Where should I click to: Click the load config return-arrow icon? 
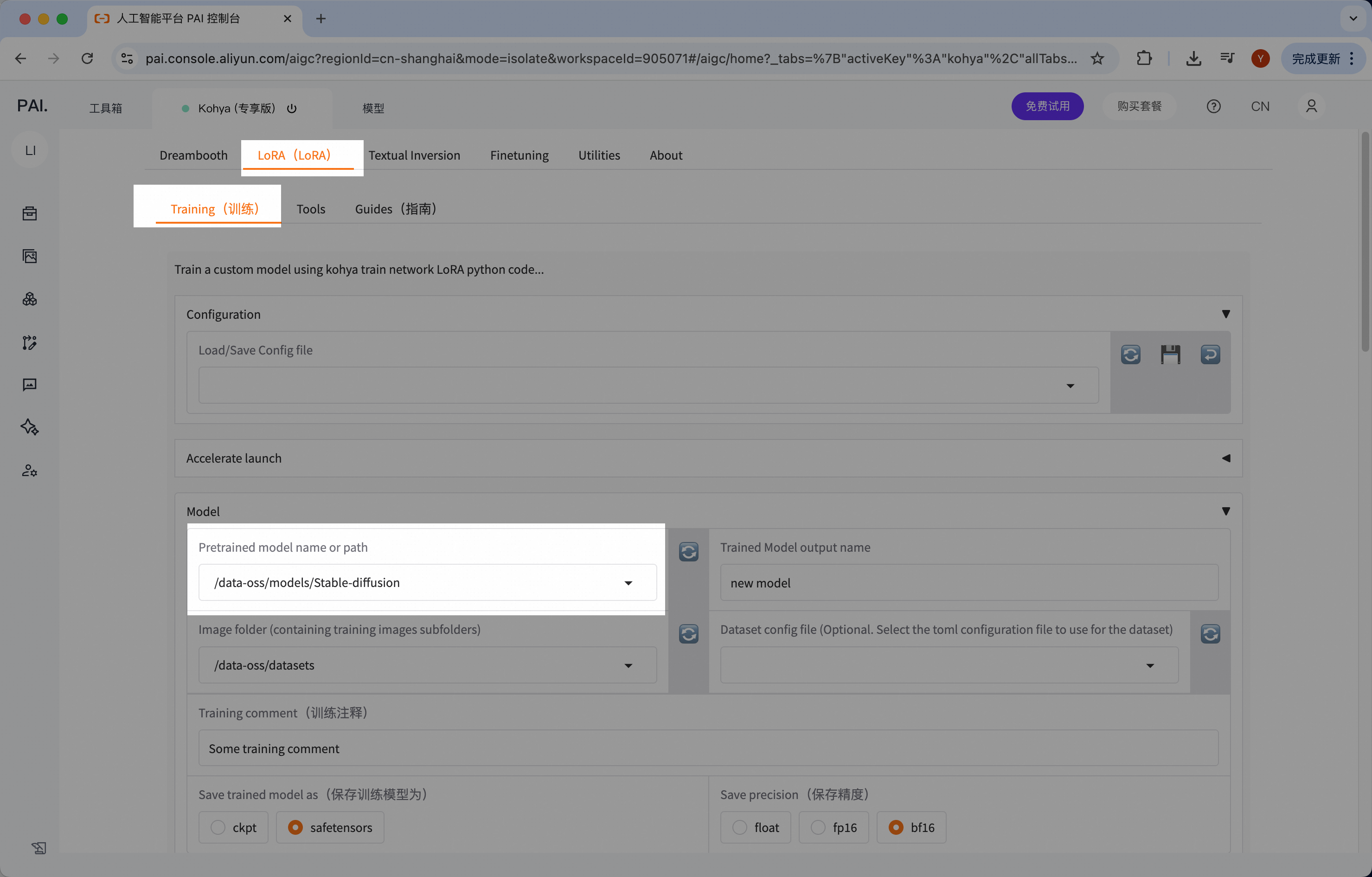1210,355
